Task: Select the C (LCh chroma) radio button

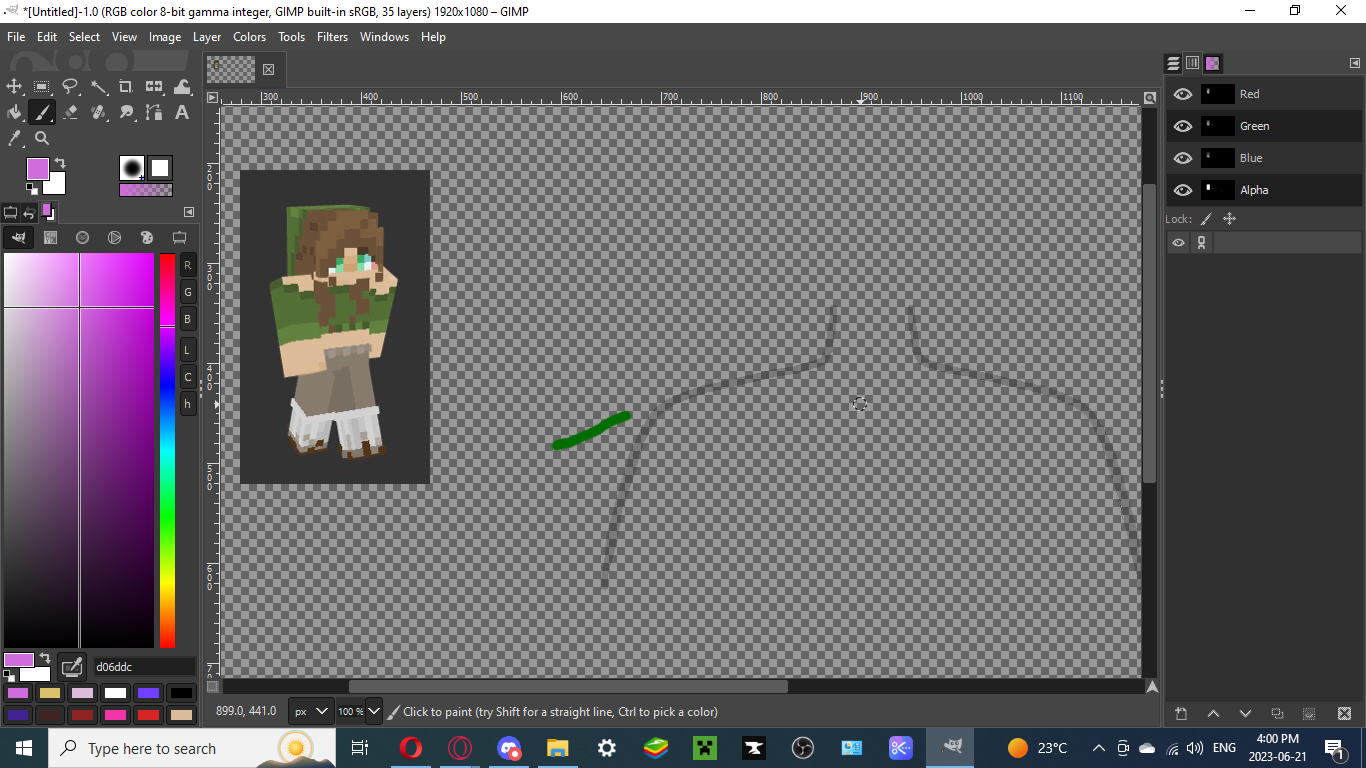Action: click(x=188, y=377)
